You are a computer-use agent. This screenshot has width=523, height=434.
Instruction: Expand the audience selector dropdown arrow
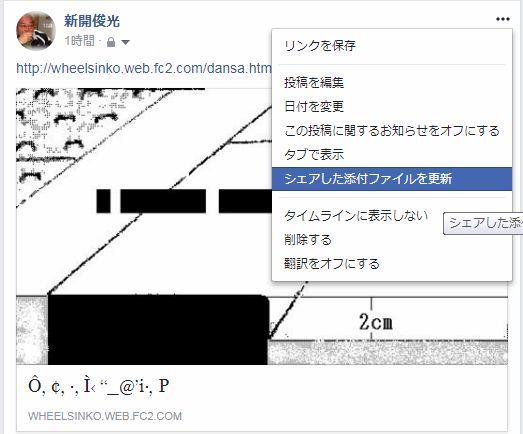point(125,42)
